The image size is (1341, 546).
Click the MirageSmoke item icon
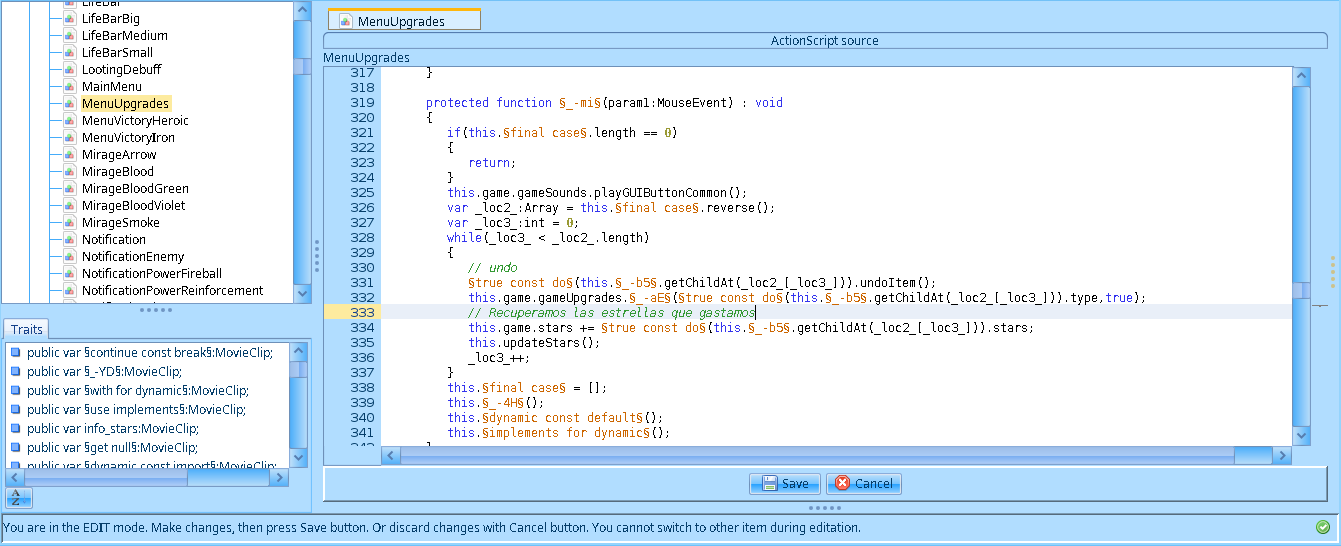(x=70, y=223)
